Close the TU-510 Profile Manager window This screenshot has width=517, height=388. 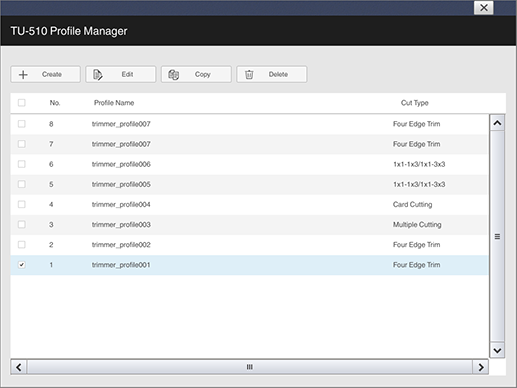(x=484, y=8)
